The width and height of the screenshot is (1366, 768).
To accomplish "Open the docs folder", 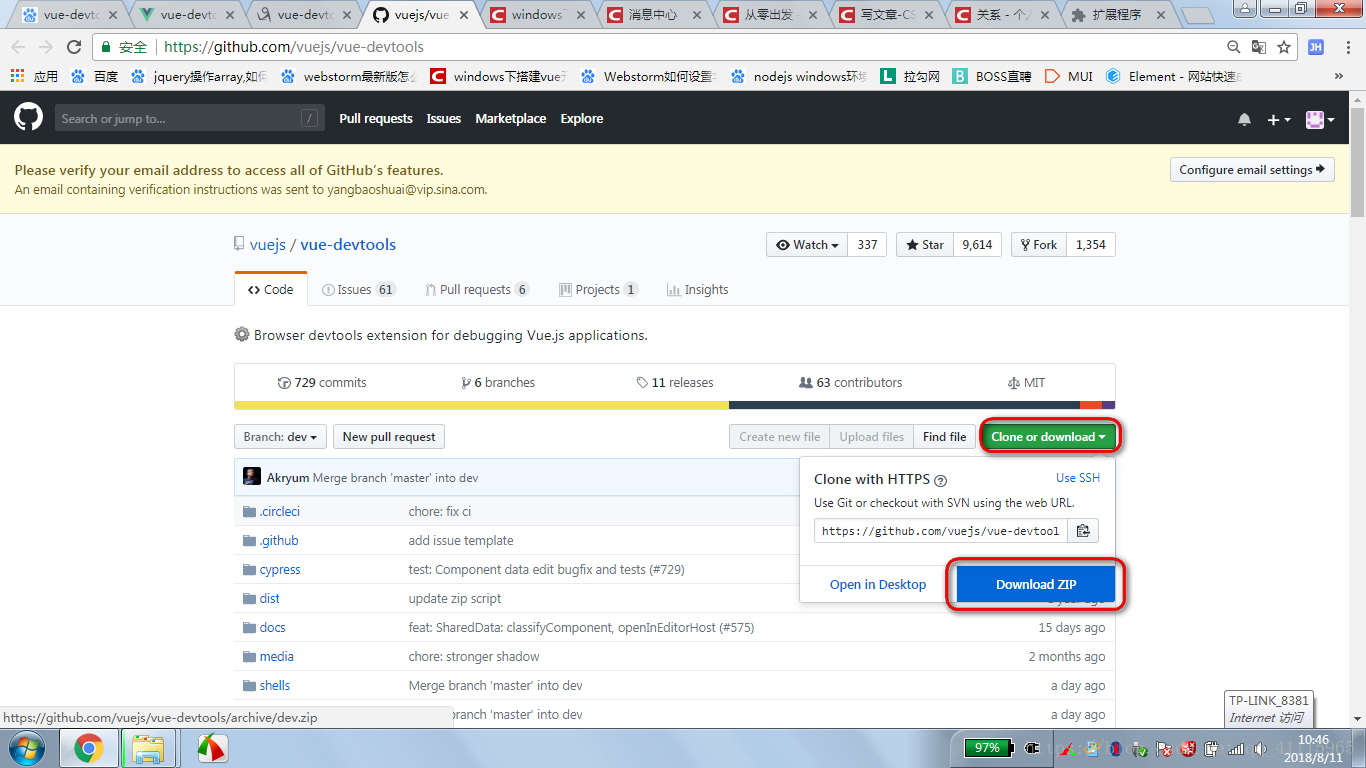I will [x=272, y=627].
